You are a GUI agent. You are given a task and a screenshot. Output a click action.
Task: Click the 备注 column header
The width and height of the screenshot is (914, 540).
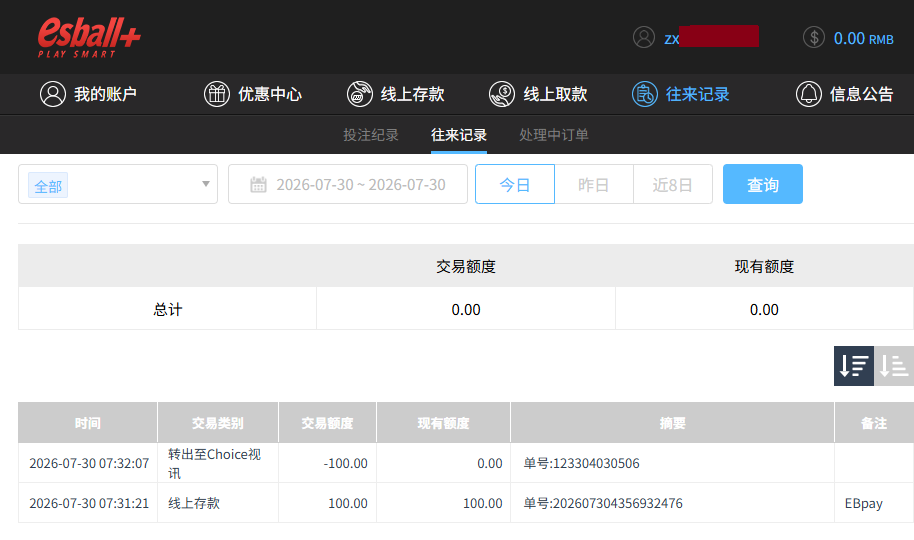coord(874,423)
